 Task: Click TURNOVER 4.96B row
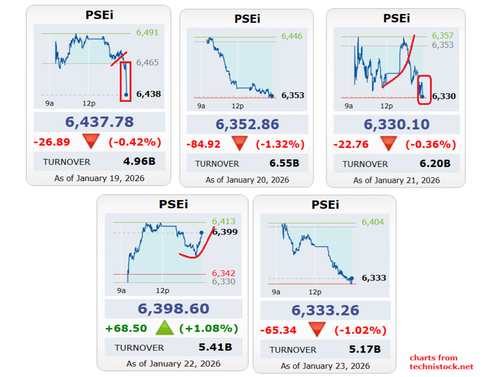pyautogui.click(x=99, y=161)
